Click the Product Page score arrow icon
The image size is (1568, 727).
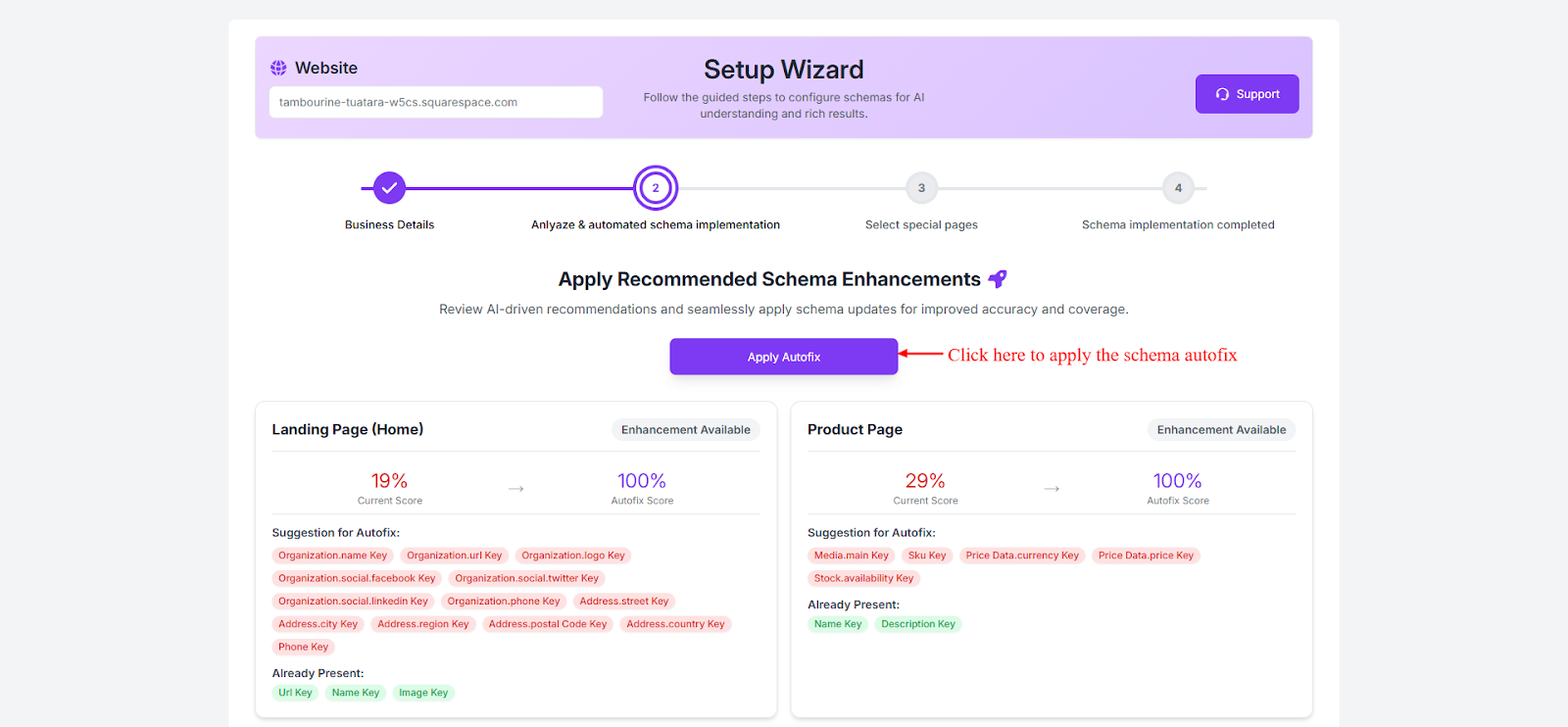(x=1052, y=488)
